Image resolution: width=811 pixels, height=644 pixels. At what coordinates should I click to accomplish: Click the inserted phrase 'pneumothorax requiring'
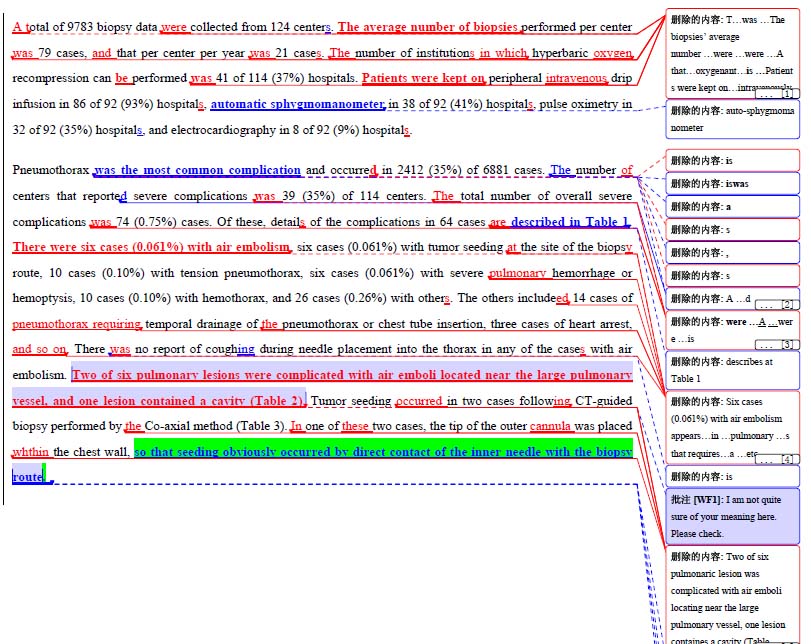tap(77, 324)
